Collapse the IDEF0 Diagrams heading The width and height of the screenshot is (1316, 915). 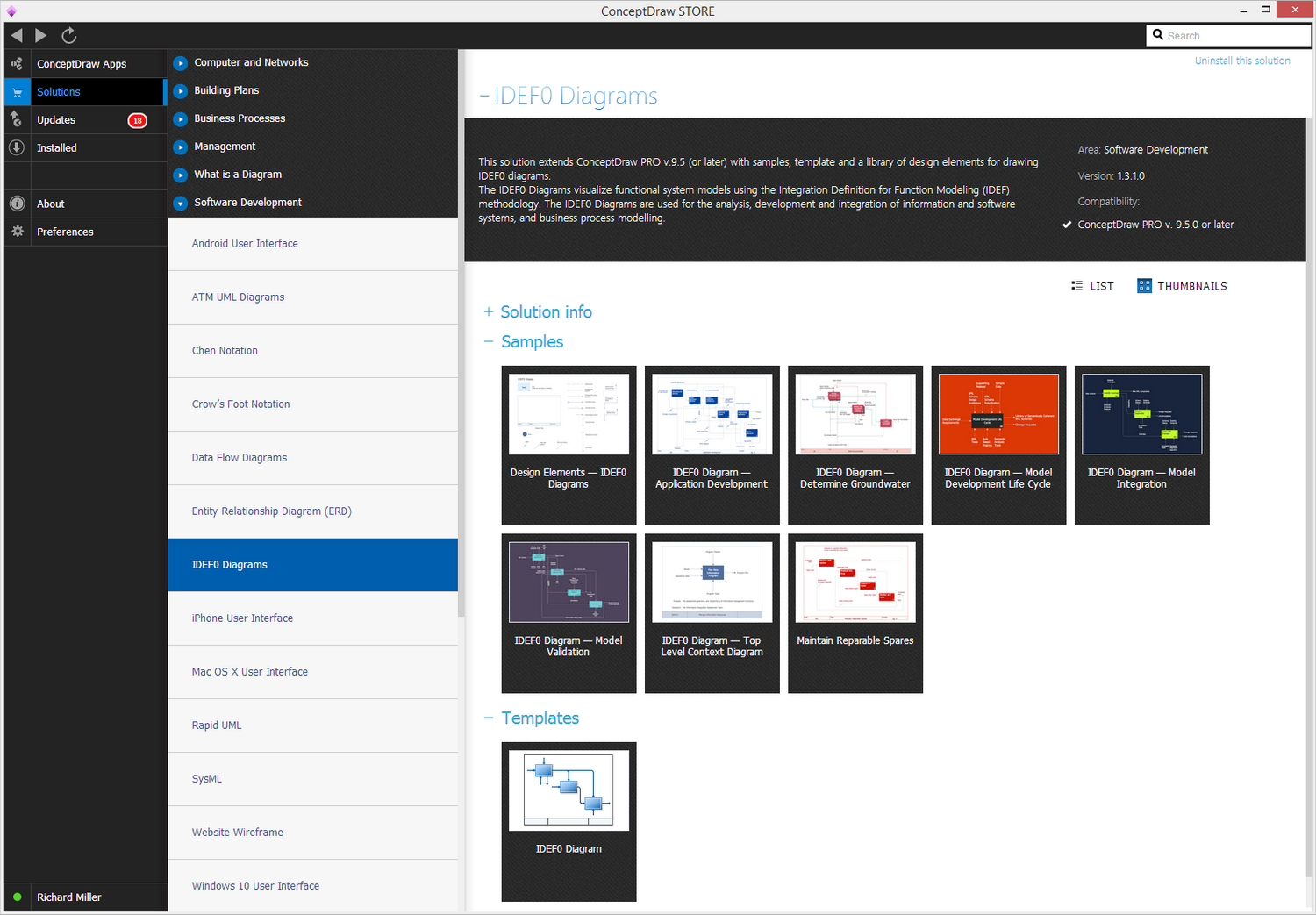coord(484,97)
